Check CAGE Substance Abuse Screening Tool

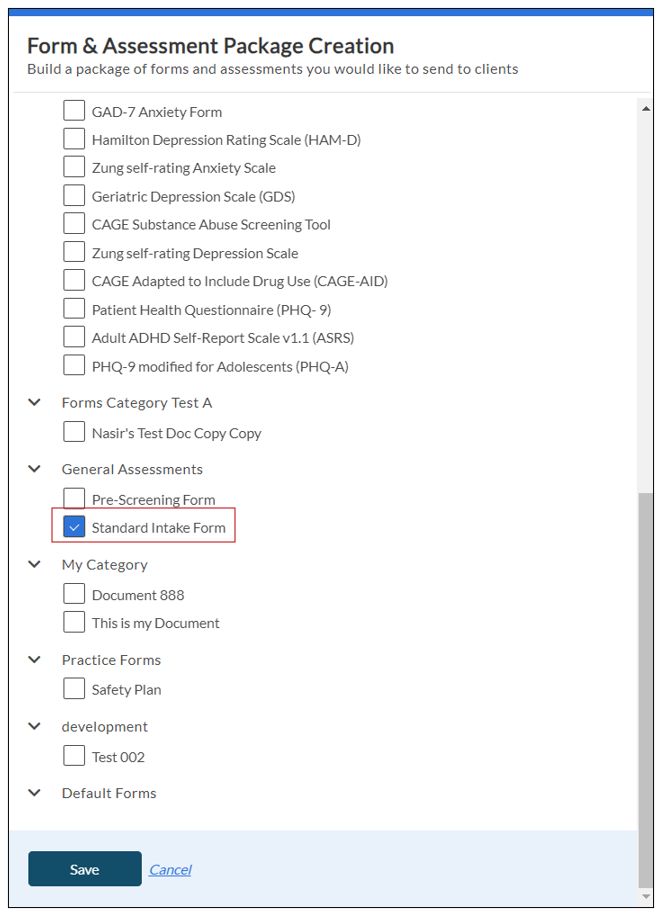74,223
